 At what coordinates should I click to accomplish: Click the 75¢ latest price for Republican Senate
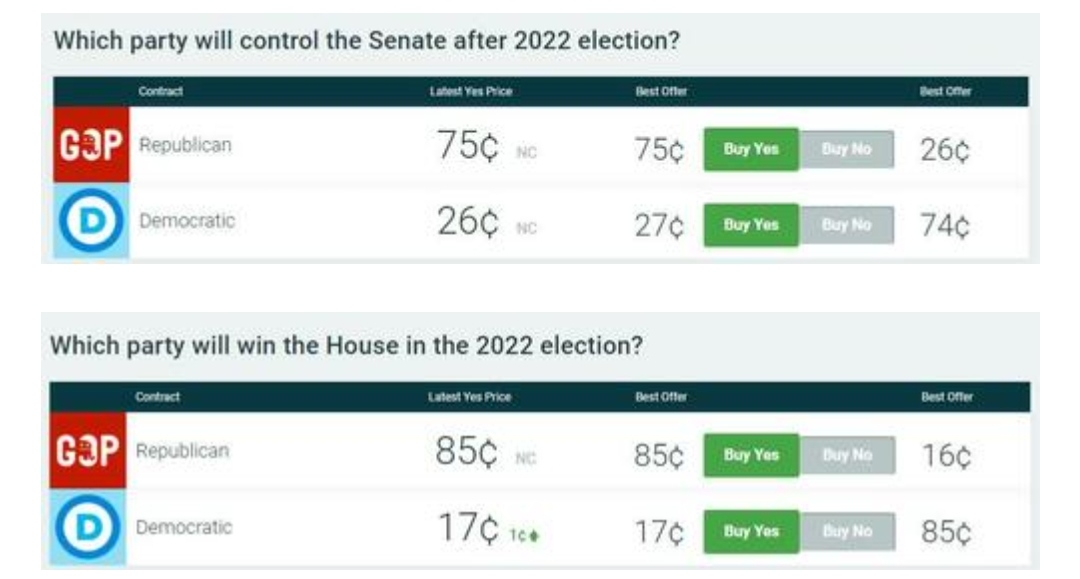(467, 146)
